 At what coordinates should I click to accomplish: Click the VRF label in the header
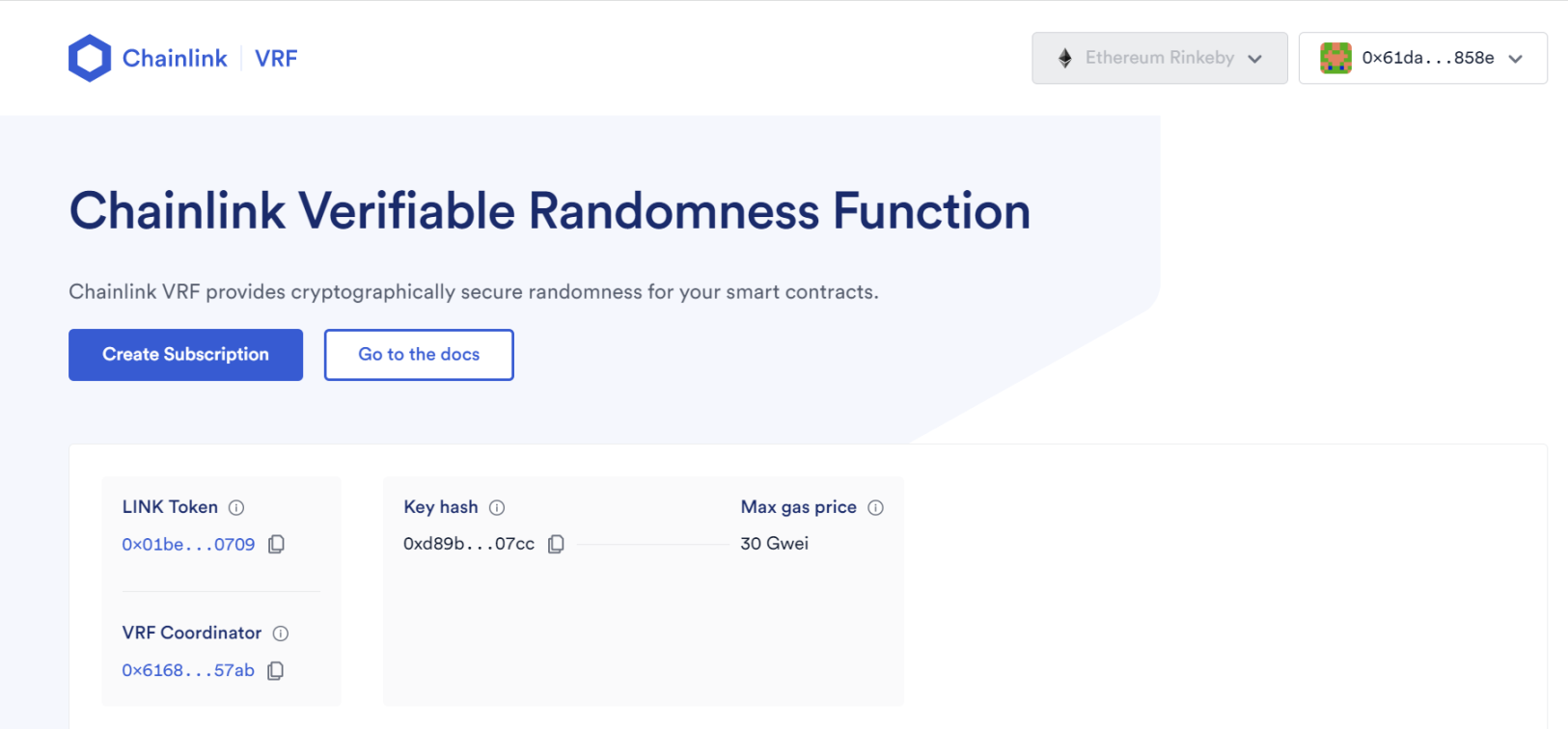[276, 59]
